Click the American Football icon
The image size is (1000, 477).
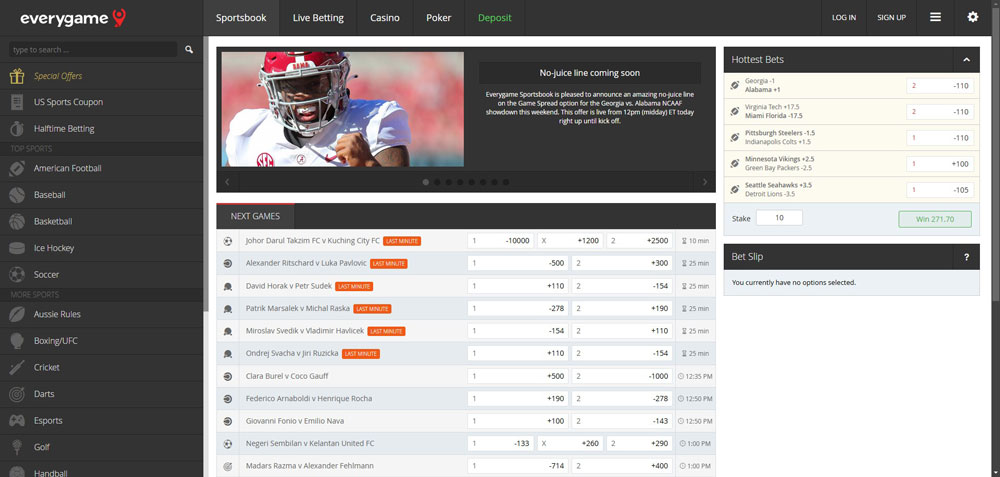click(17, 168)
